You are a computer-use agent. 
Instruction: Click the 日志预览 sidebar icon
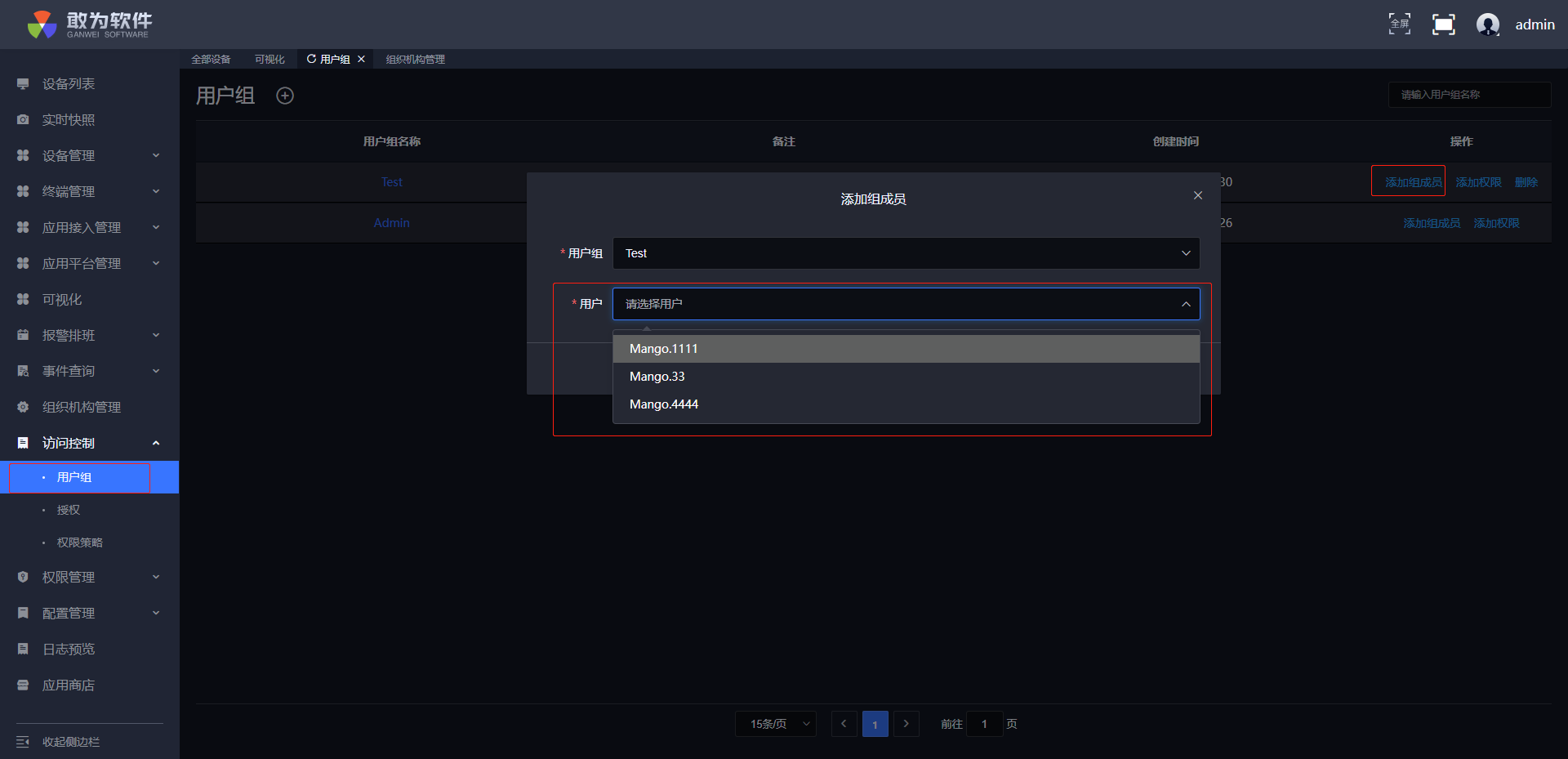(23, 650)
